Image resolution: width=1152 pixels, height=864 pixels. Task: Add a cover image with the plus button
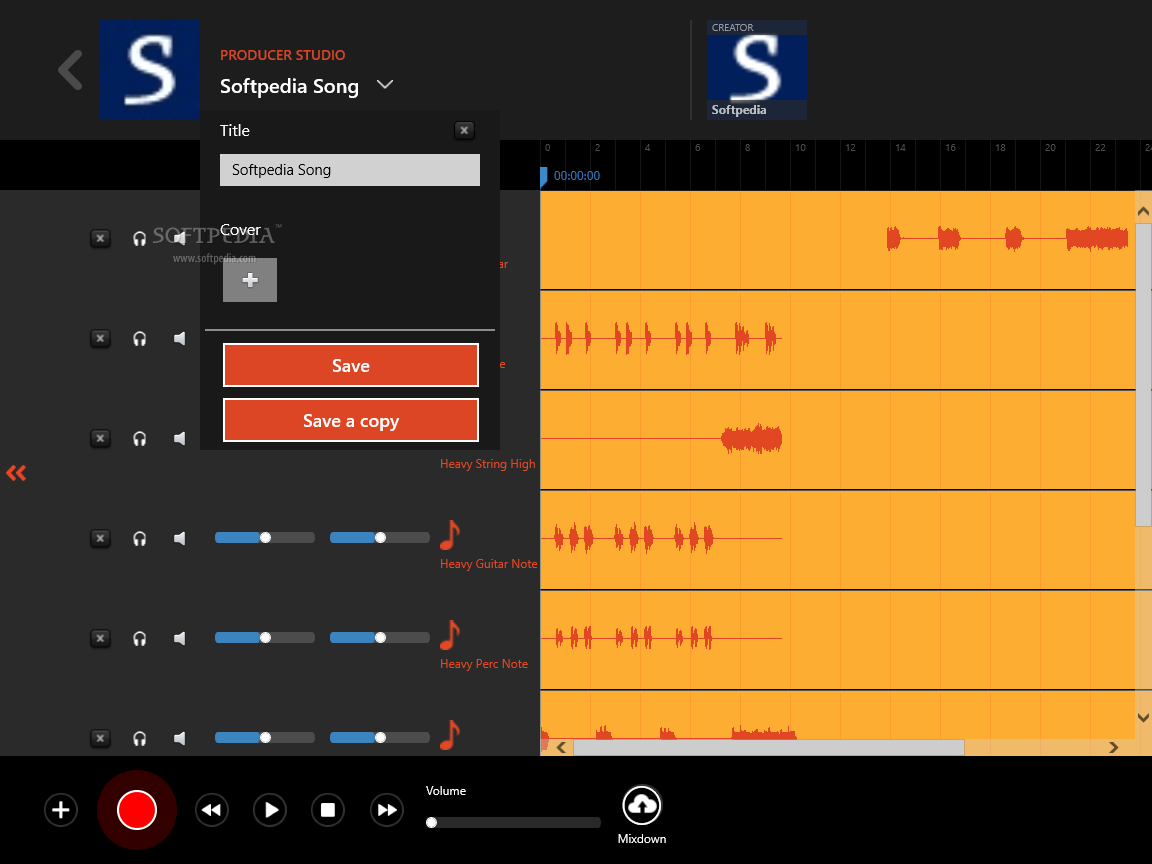(x=249, y=280)
